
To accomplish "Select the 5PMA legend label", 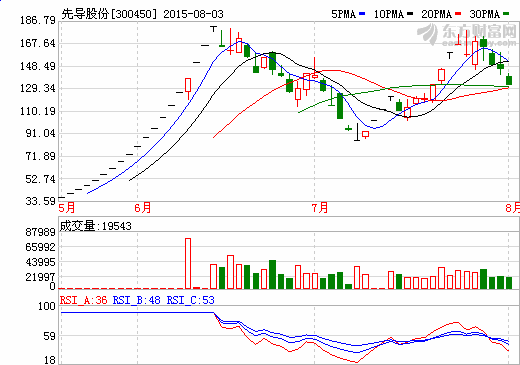I will (344, 14).
